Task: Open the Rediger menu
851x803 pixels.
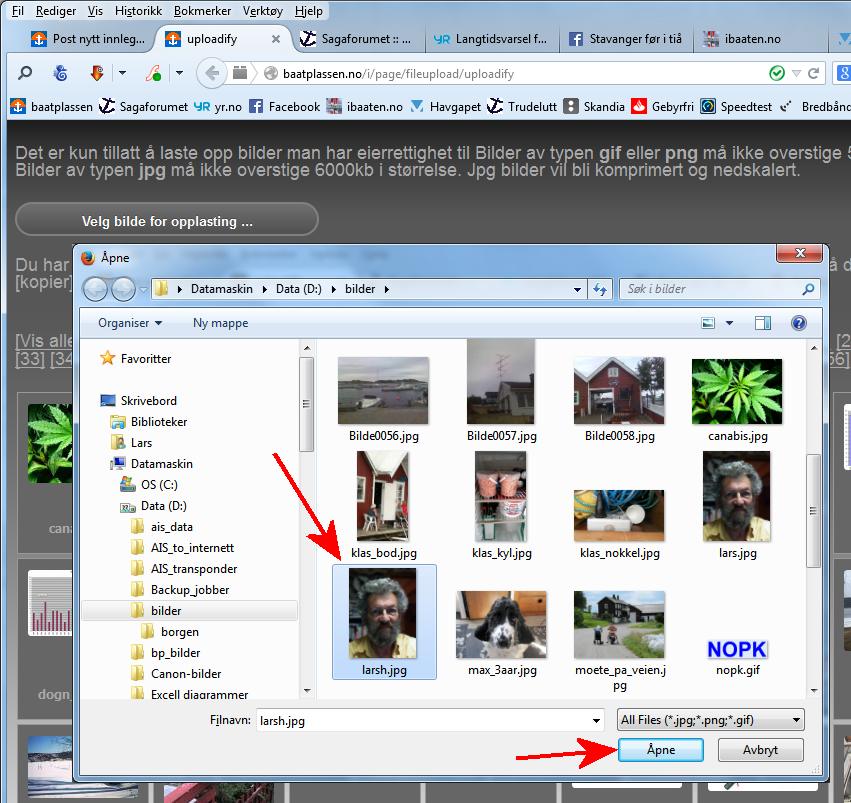Action: pos(55,11)
